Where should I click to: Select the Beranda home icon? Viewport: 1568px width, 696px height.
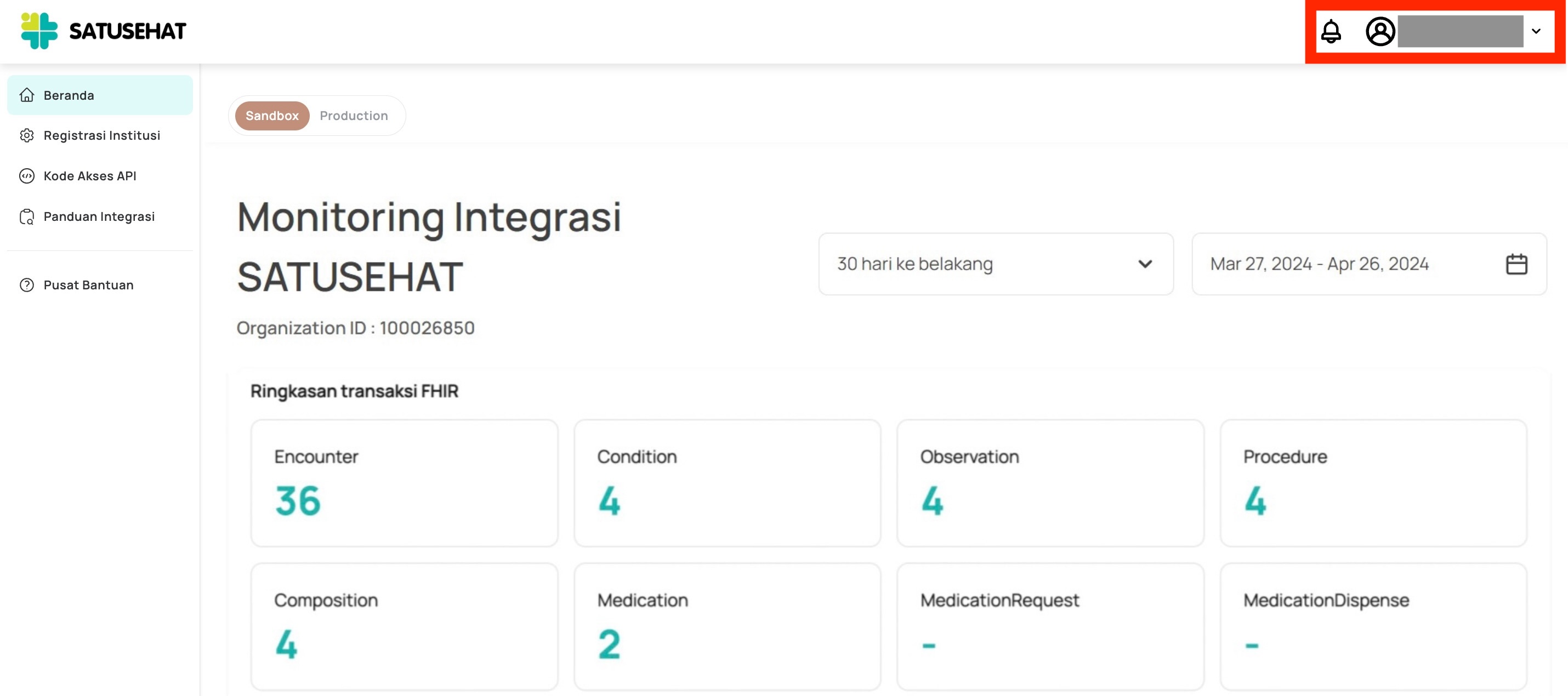[27, 95]
